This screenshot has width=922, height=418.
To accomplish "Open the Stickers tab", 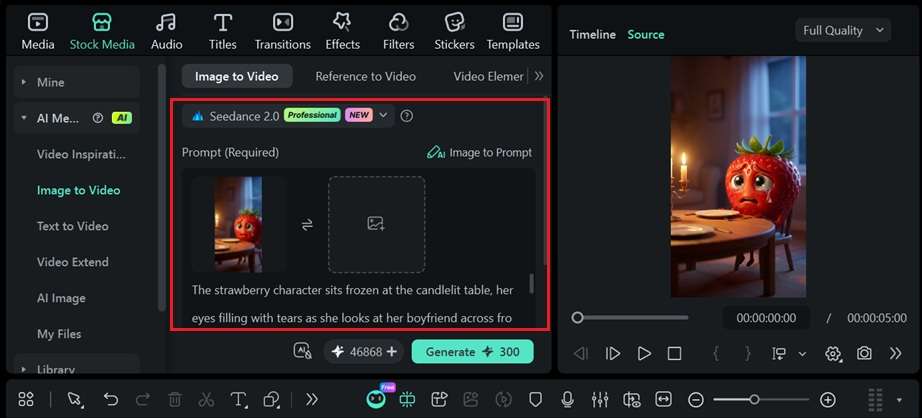I will click(x=455, y=32).
